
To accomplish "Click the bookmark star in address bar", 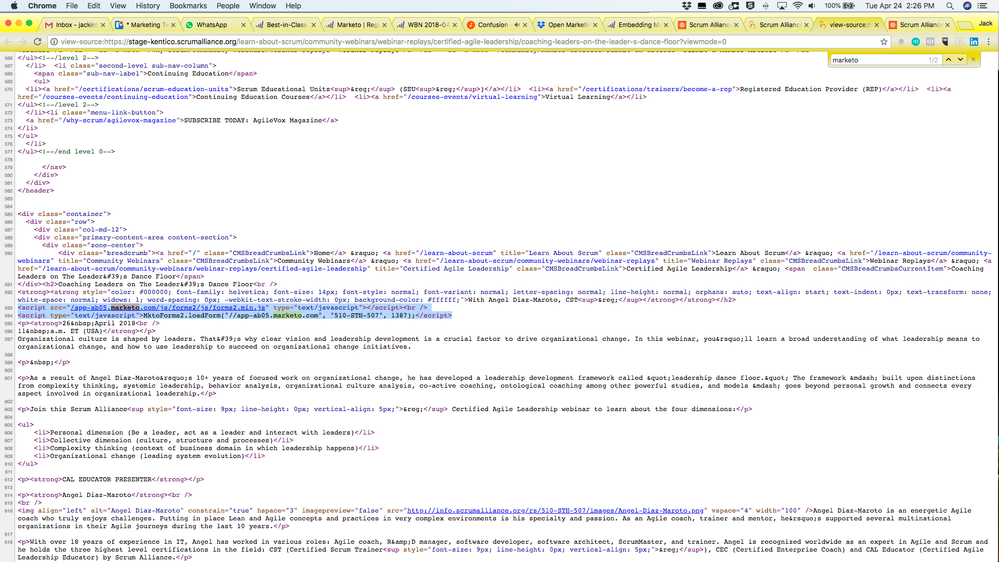I will [884, 42].
